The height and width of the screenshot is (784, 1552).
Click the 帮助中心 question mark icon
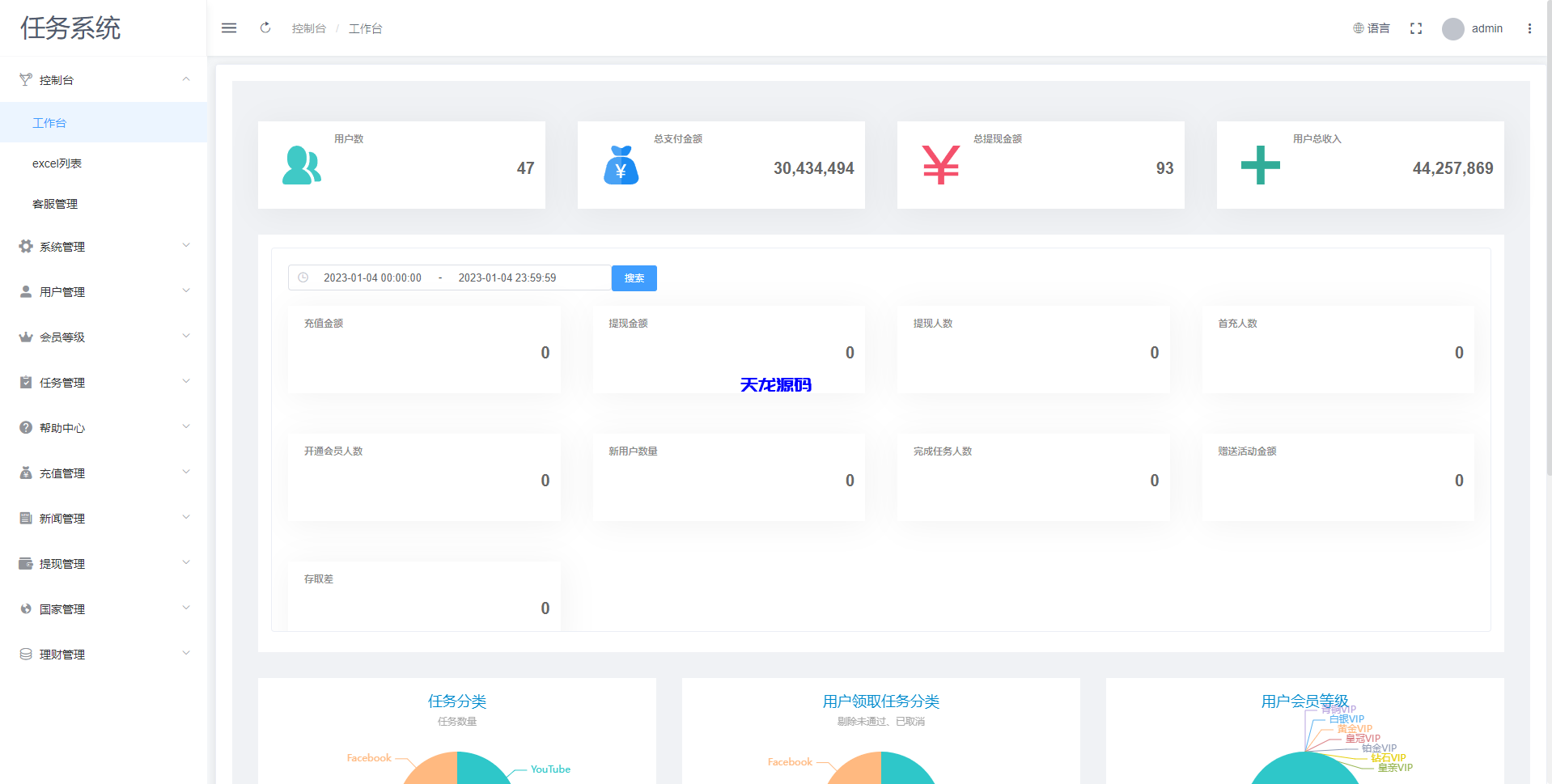(26, 427)
